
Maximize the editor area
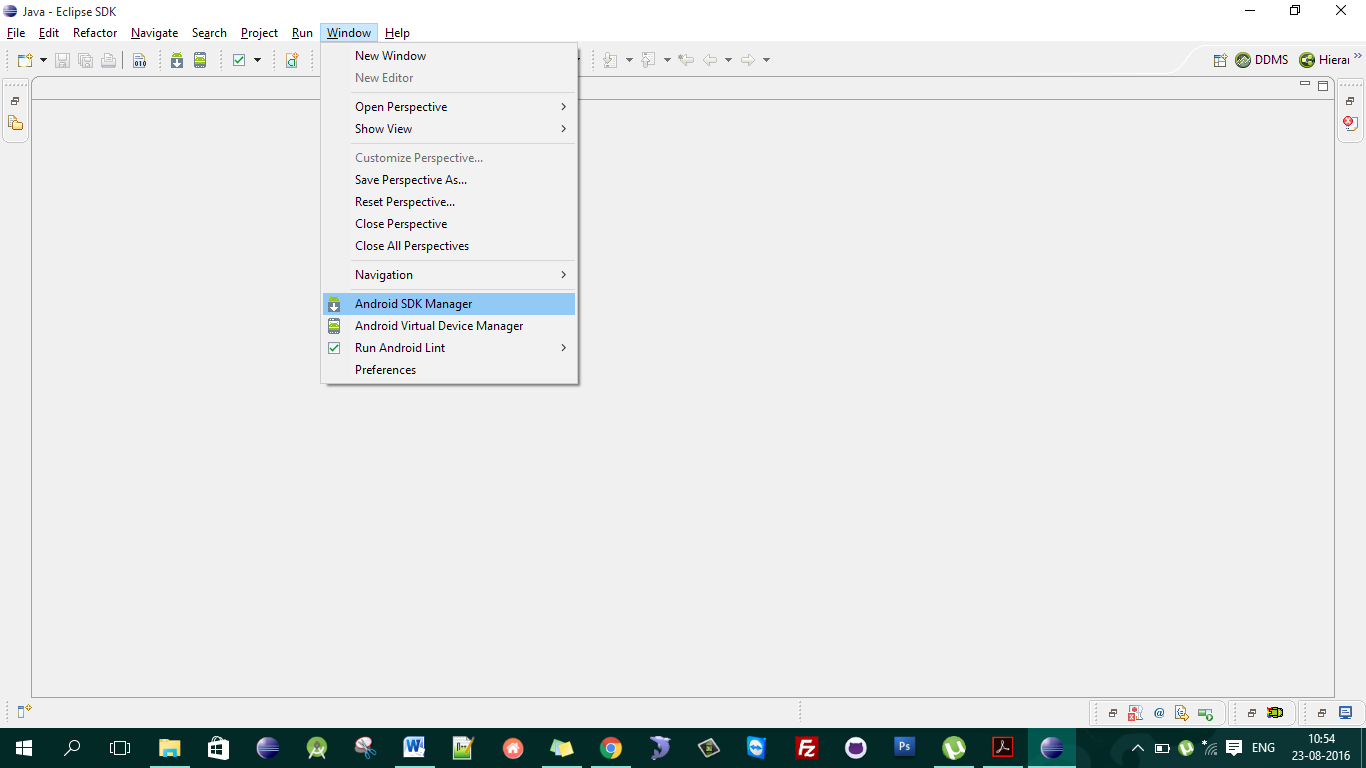point(1323,86)
